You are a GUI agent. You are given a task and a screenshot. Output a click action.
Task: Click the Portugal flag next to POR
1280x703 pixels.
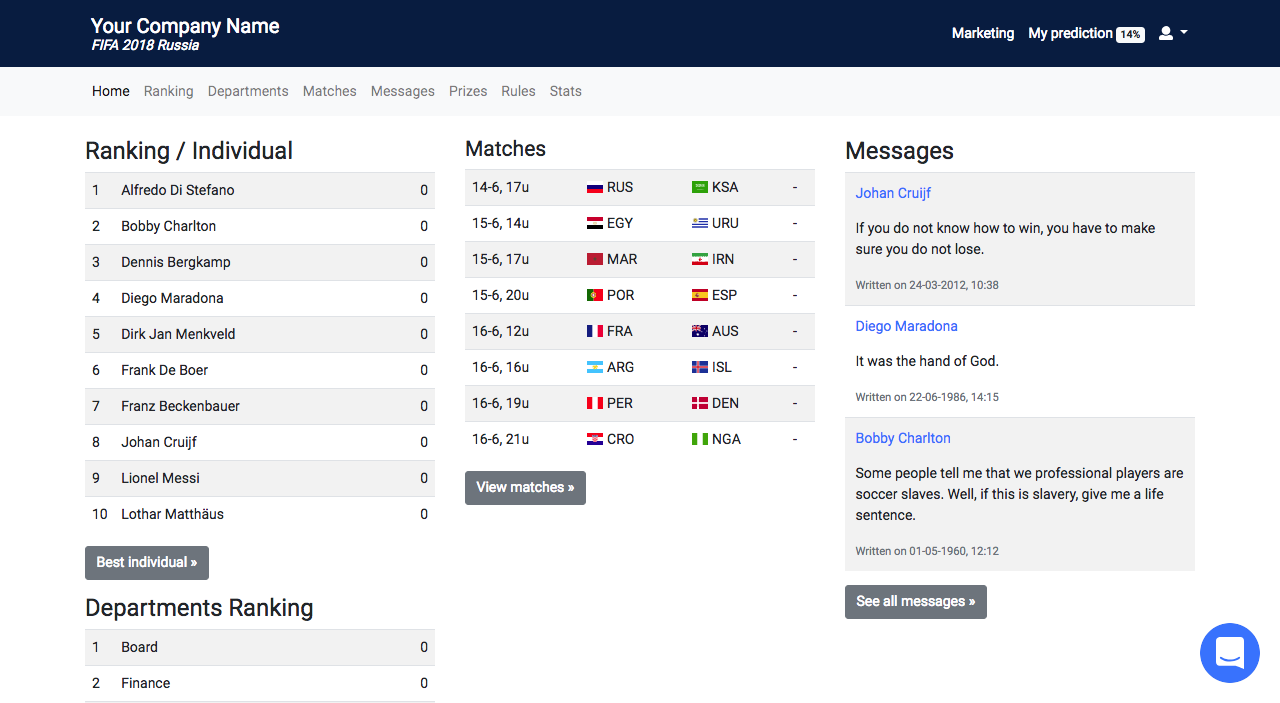595,296
